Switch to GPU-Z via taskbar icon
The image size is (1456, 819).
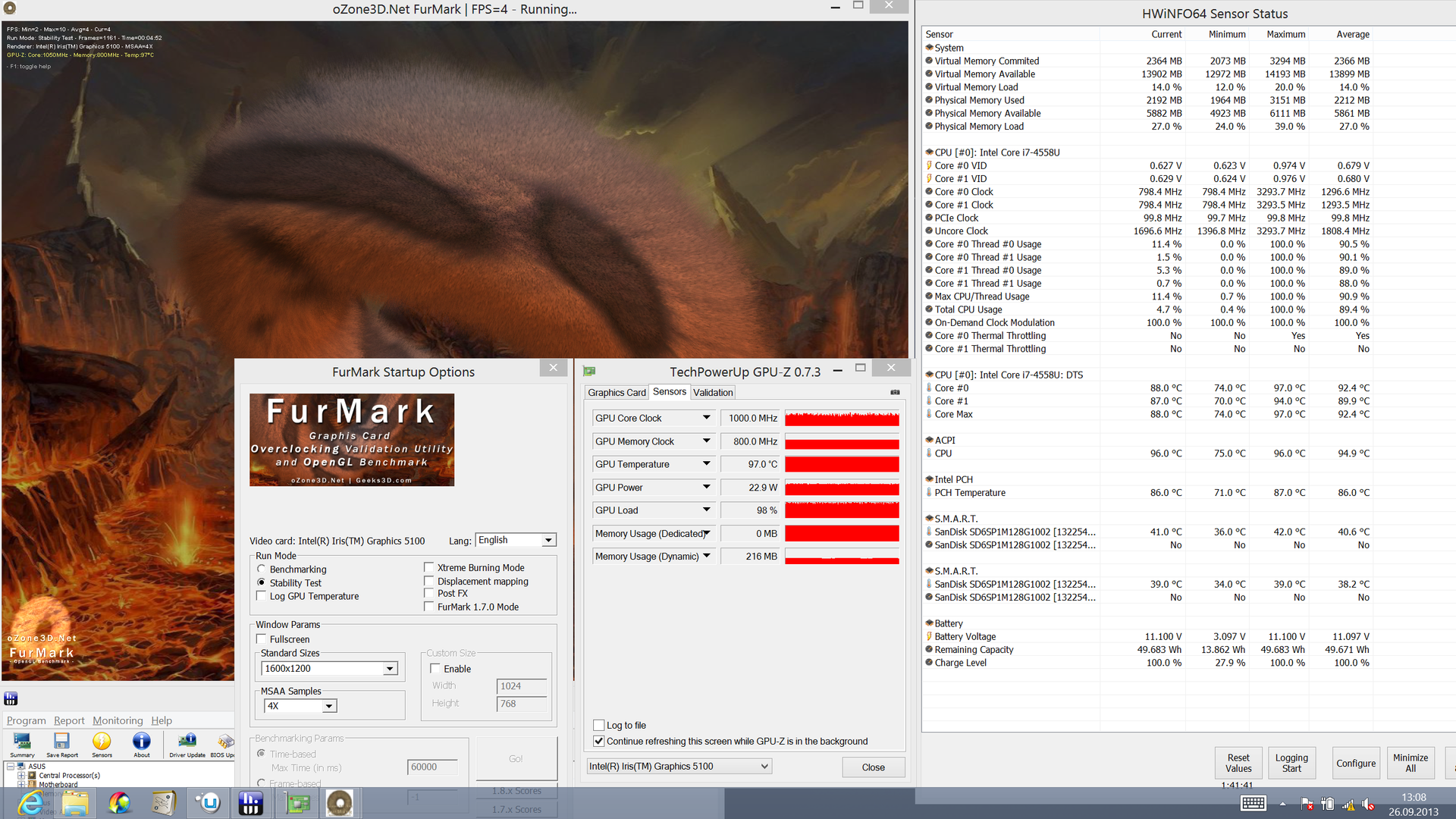[x=297, y=802]
